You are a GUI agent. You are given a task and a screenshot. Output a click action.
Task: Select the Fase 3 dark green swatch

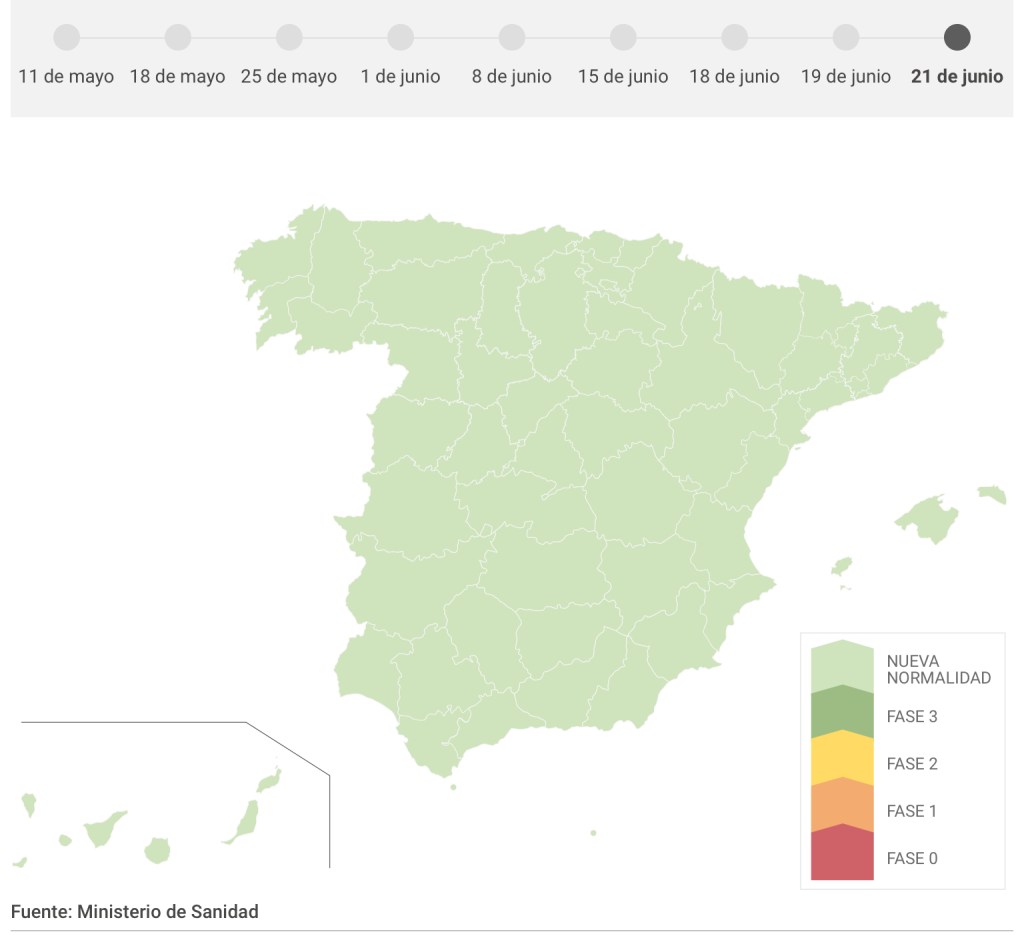(842, 712)
